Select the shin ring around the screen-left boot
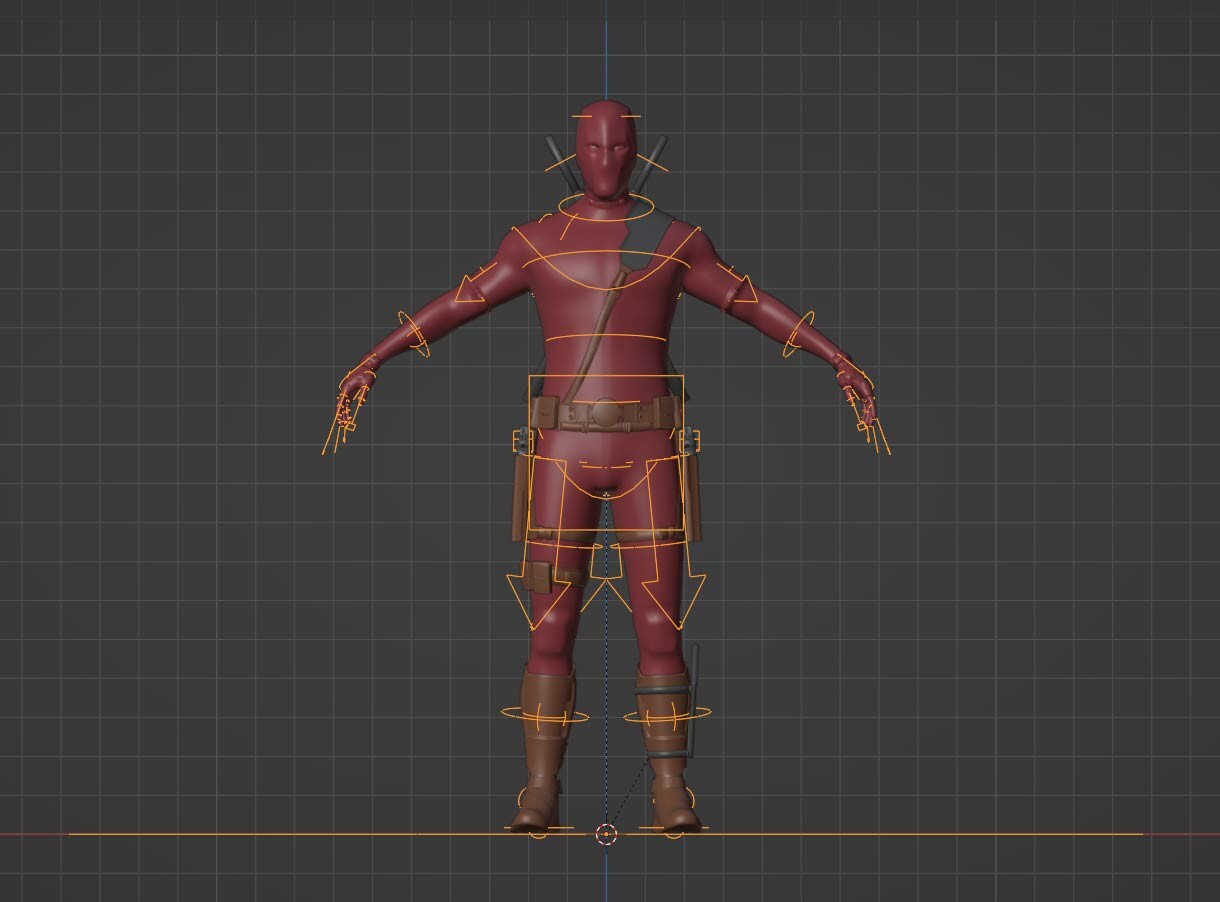 [545, 715]
